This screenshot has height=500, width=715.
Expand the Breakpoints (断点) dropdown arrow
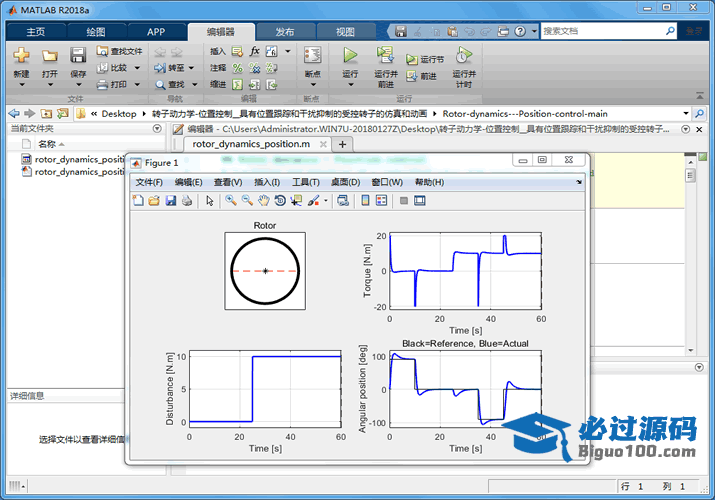(313, 85)
